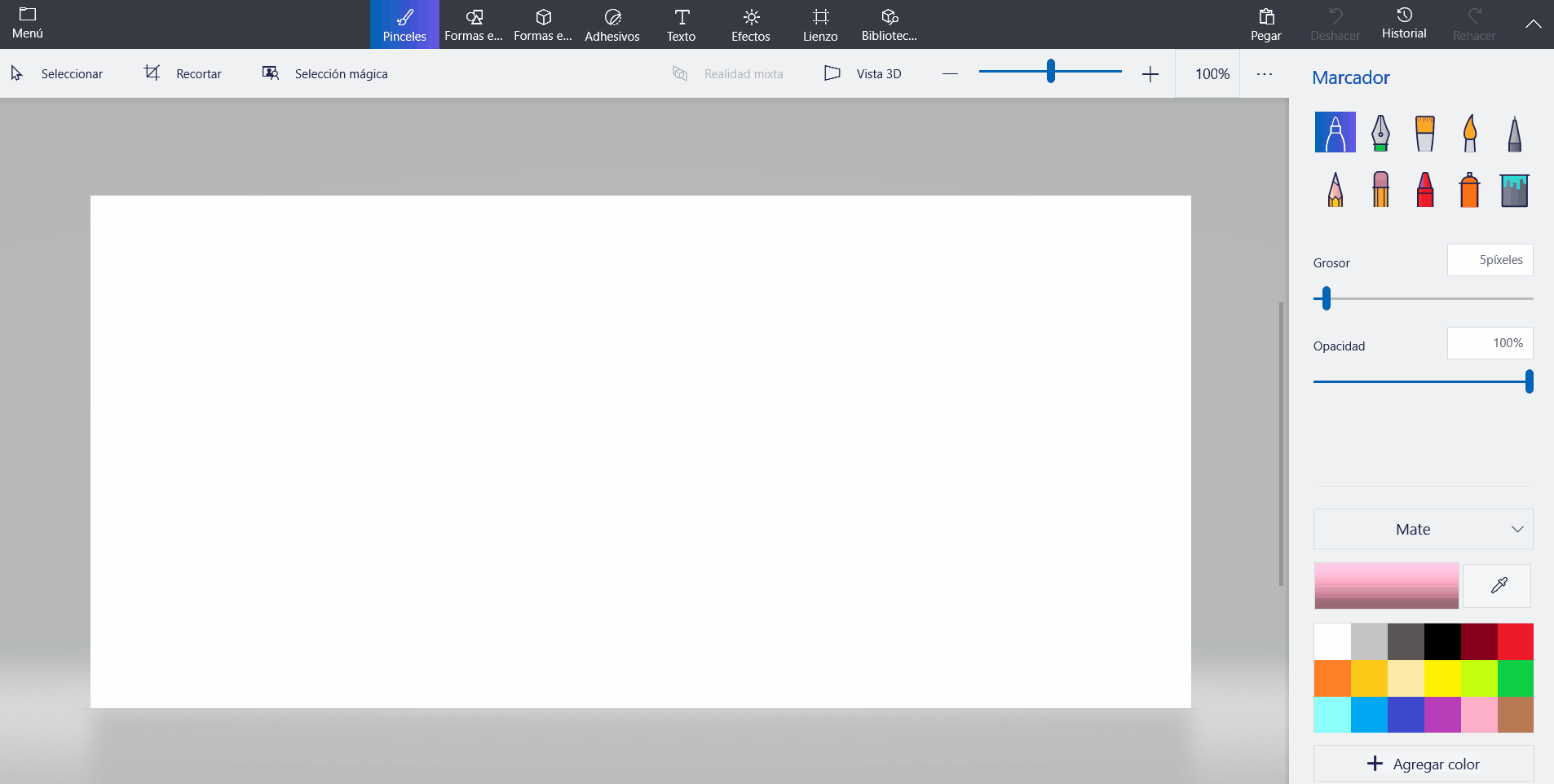
Task: Pick the light cyan color swatch
Action: (1332, 715)
